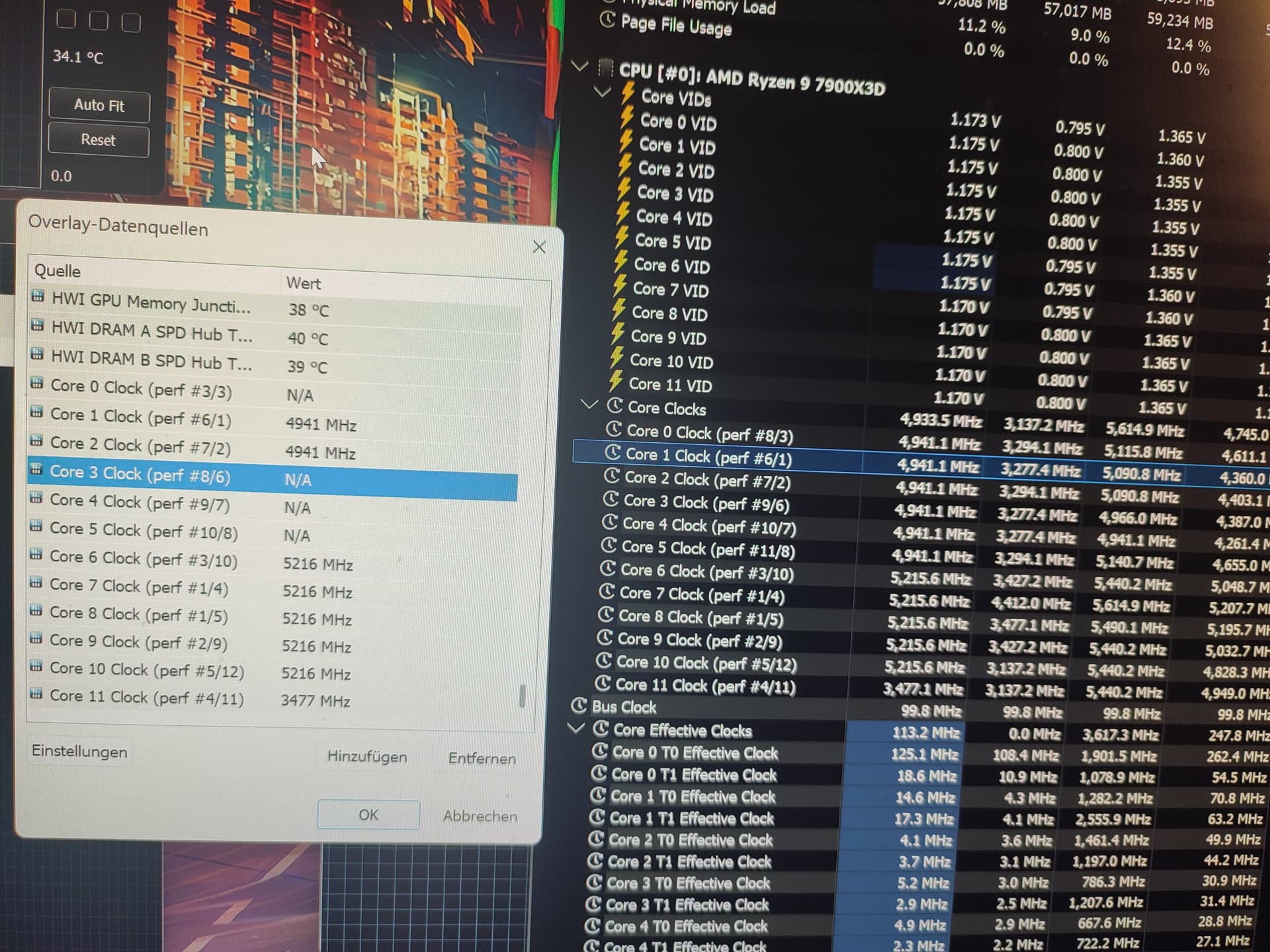
Task: Collapse the Core Clocks group
Action: (588, 404)
